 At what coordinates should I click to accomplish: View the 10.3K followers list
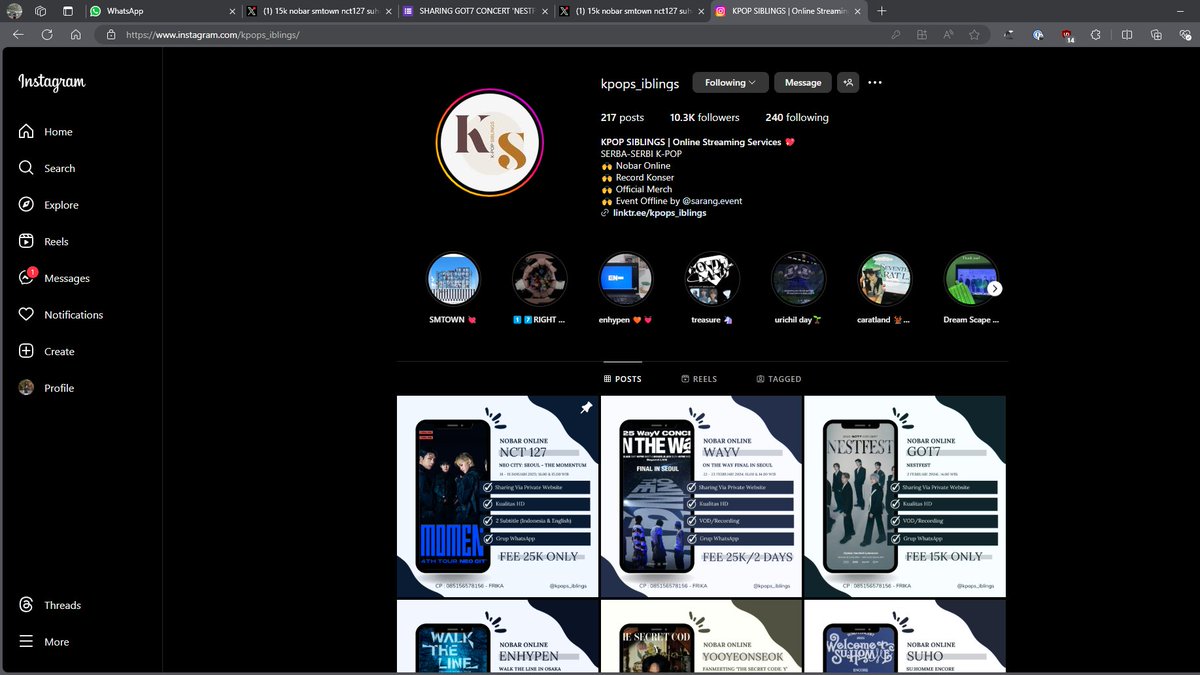(x=705, y=118)
